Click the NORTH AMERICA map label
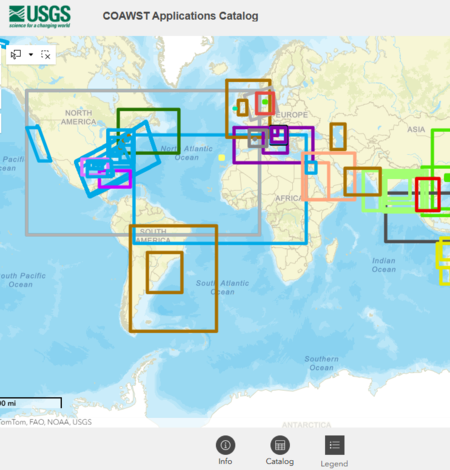Screen dimensions: 450x470 click(79, 117)
